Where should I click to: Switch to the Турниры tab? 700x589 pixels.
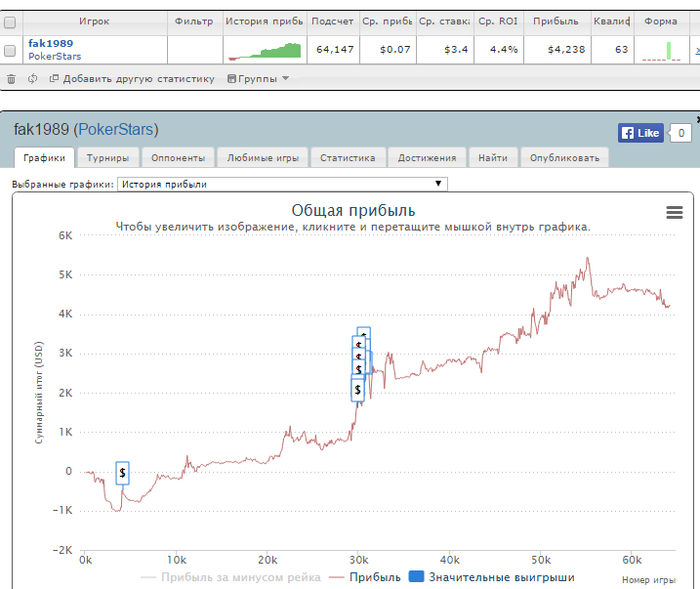click(107, 157)
